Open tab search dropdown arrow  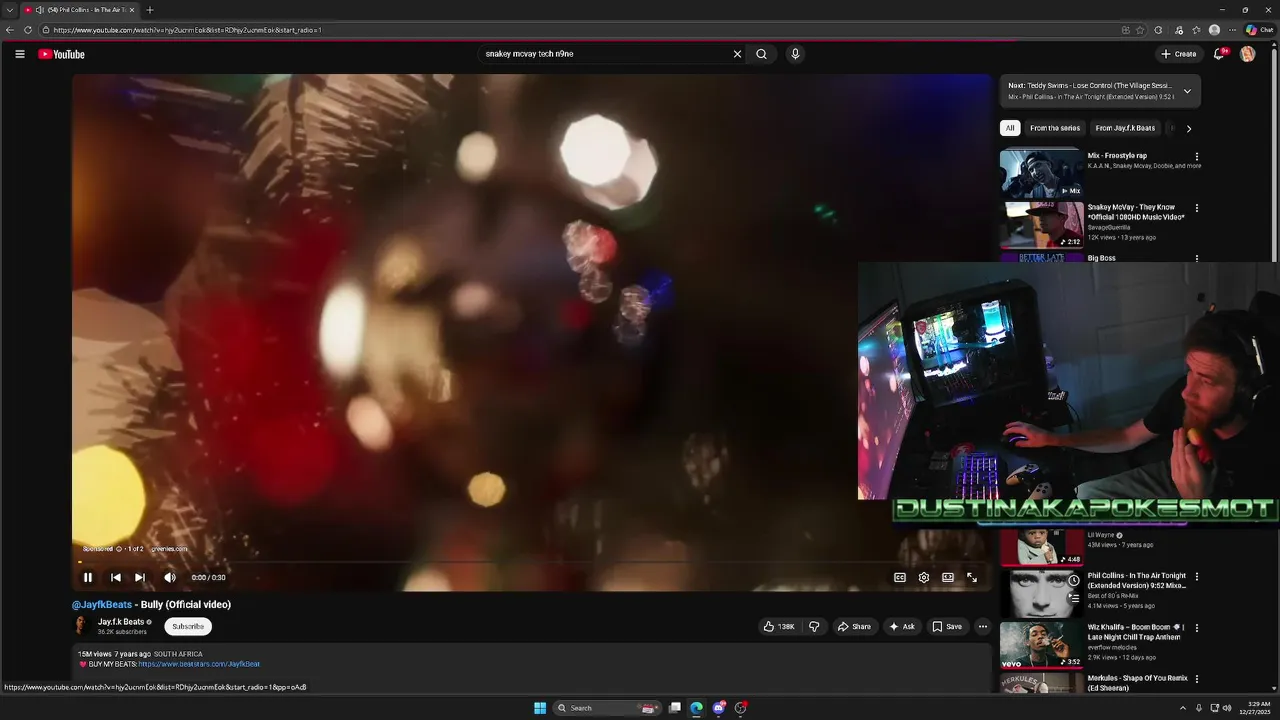tap(10, 10)
